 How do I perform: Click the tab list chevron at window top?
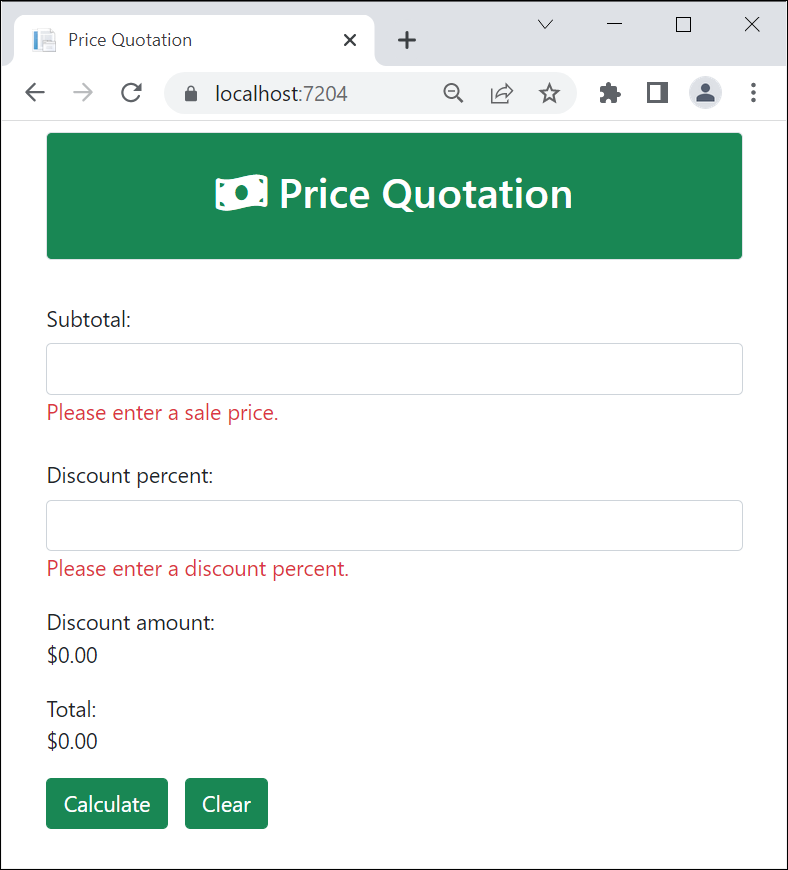tap(545, 24)
